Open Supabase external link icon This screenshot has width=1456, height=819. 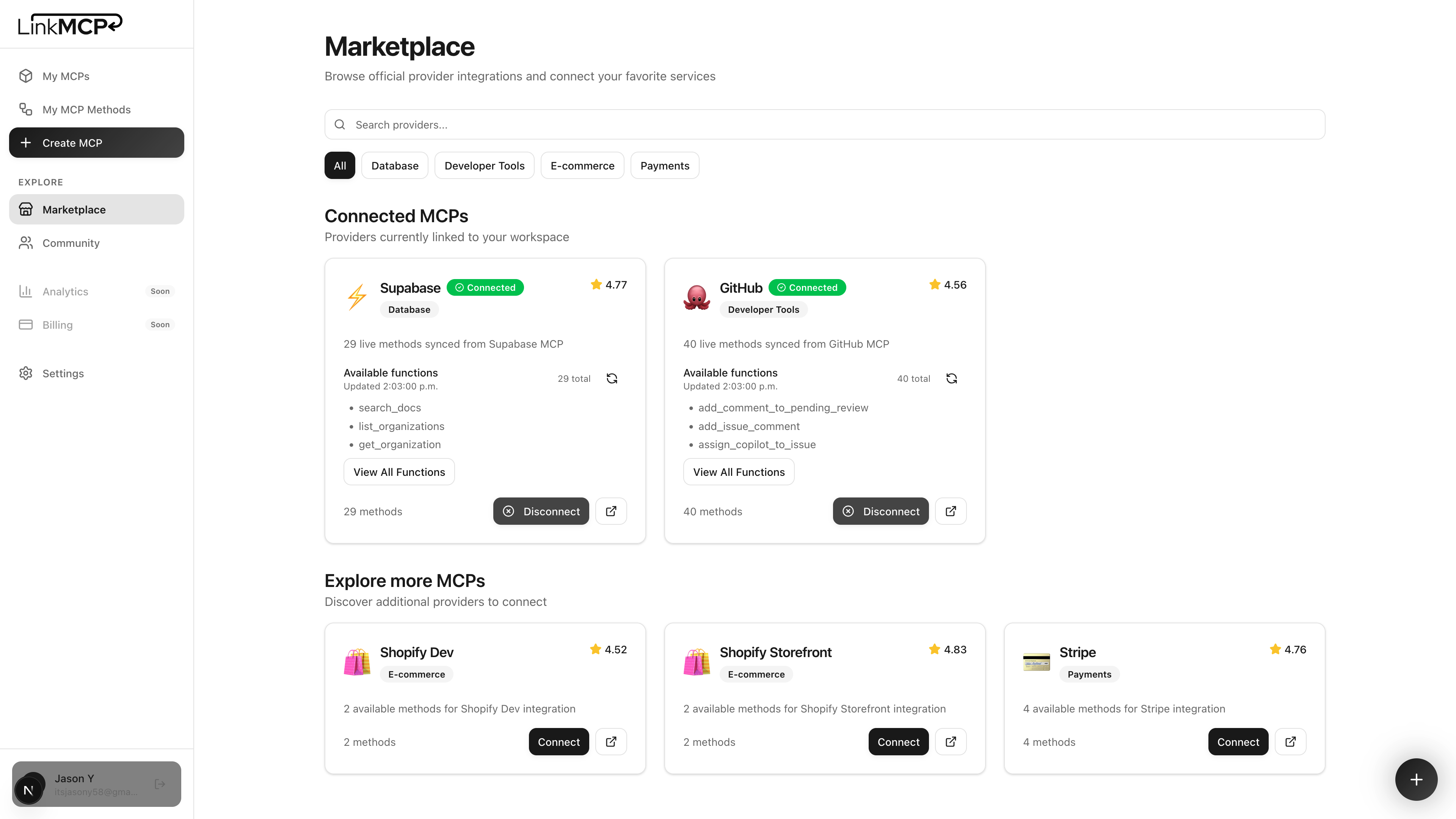611,511
